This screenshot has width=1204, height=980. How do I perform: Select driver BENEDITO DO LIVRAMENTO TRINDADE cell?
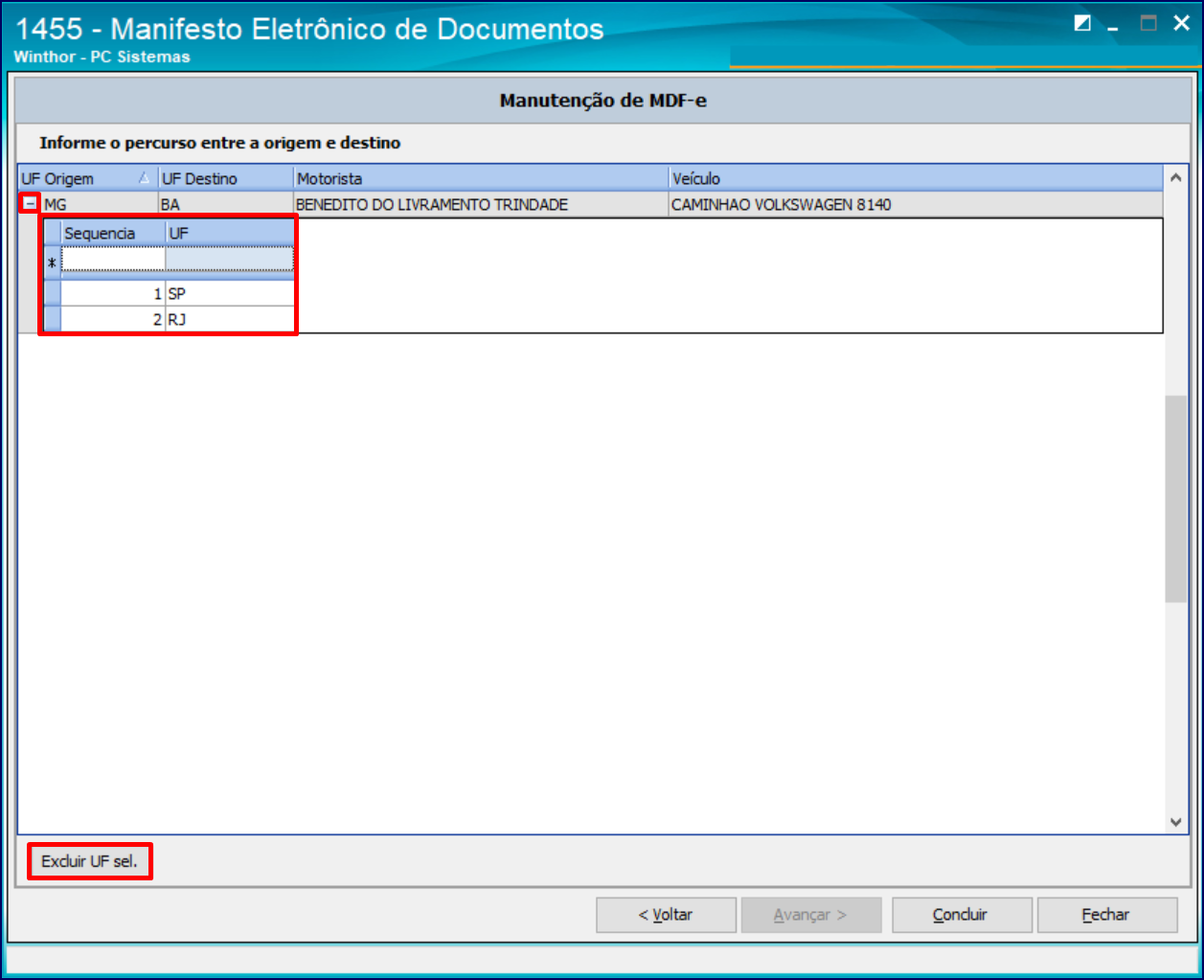[481, 204]
